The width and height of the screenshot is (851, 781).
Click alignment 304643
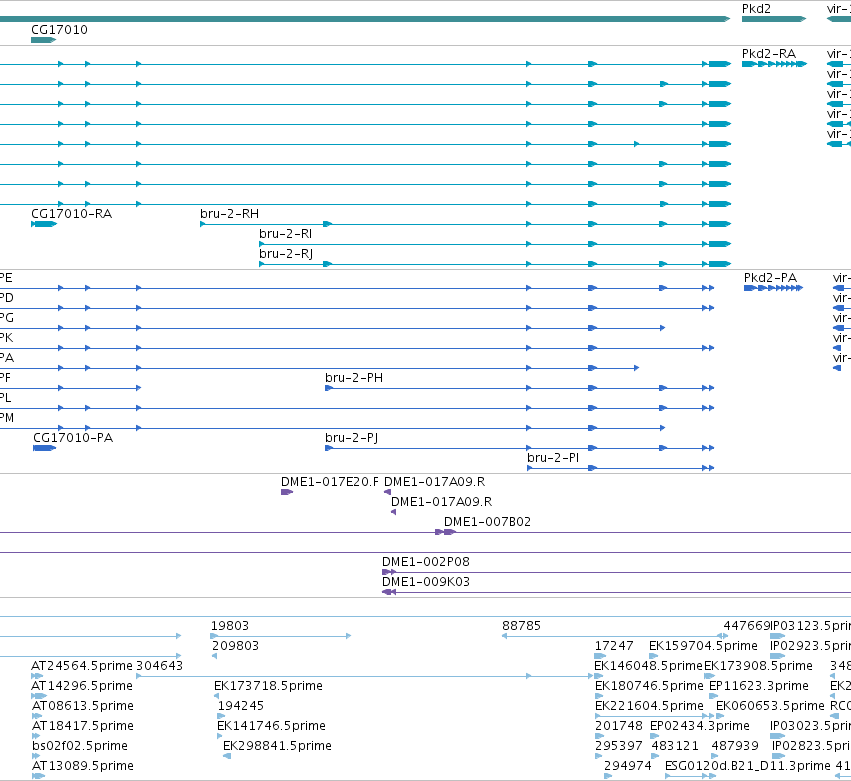point(365,676)
